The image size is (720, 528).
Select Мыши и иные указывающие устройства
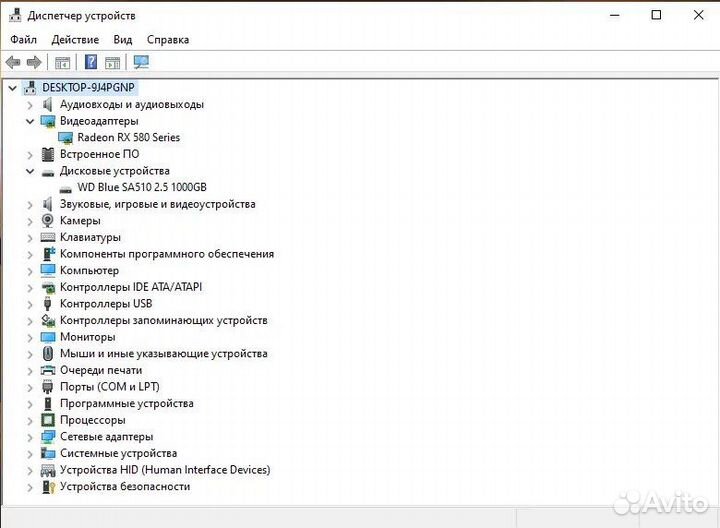coord(163,354)
